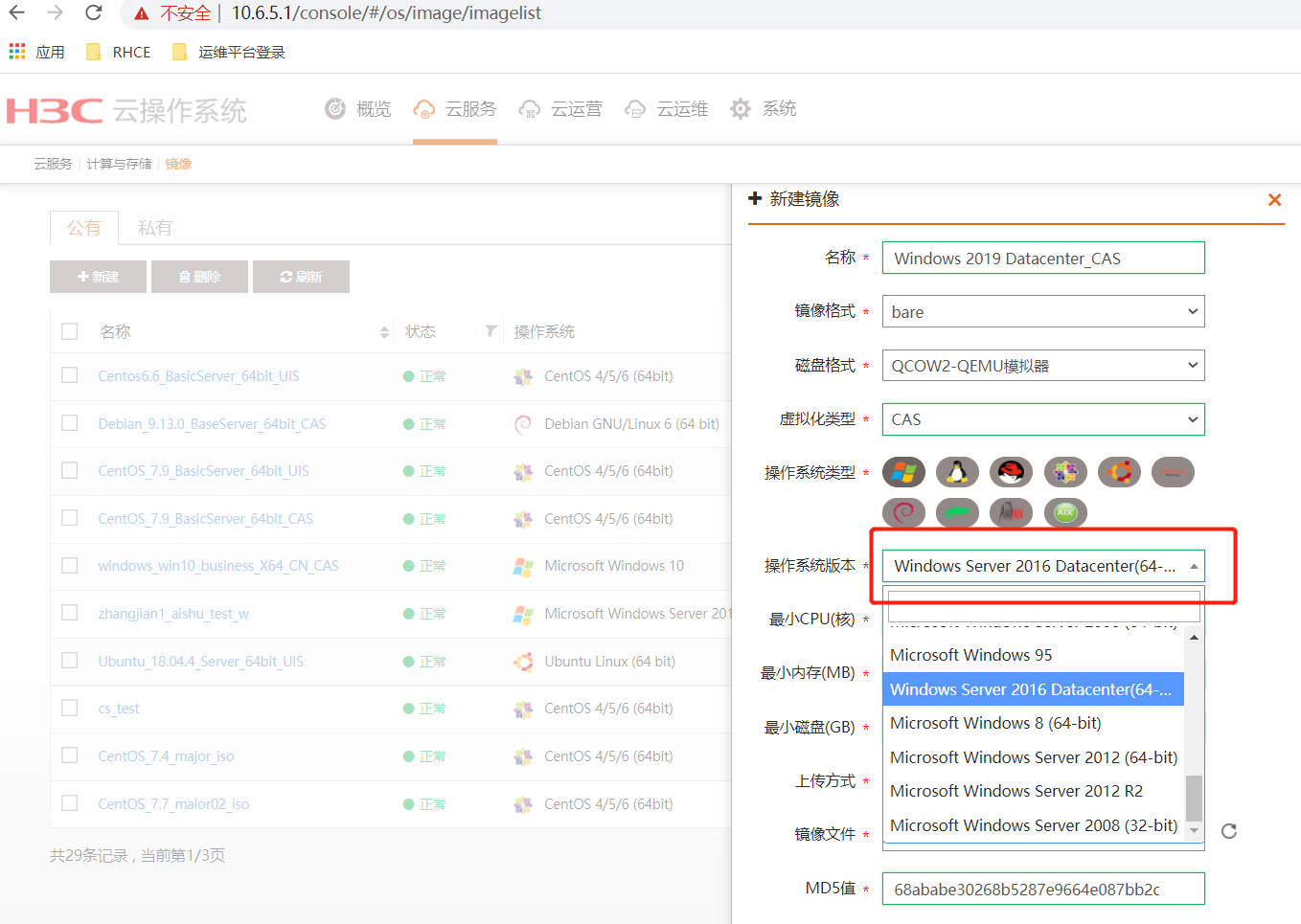Select the Linux penguin OS type icon
Screen dimensions: 1301x924
click(x=957, y=472)
